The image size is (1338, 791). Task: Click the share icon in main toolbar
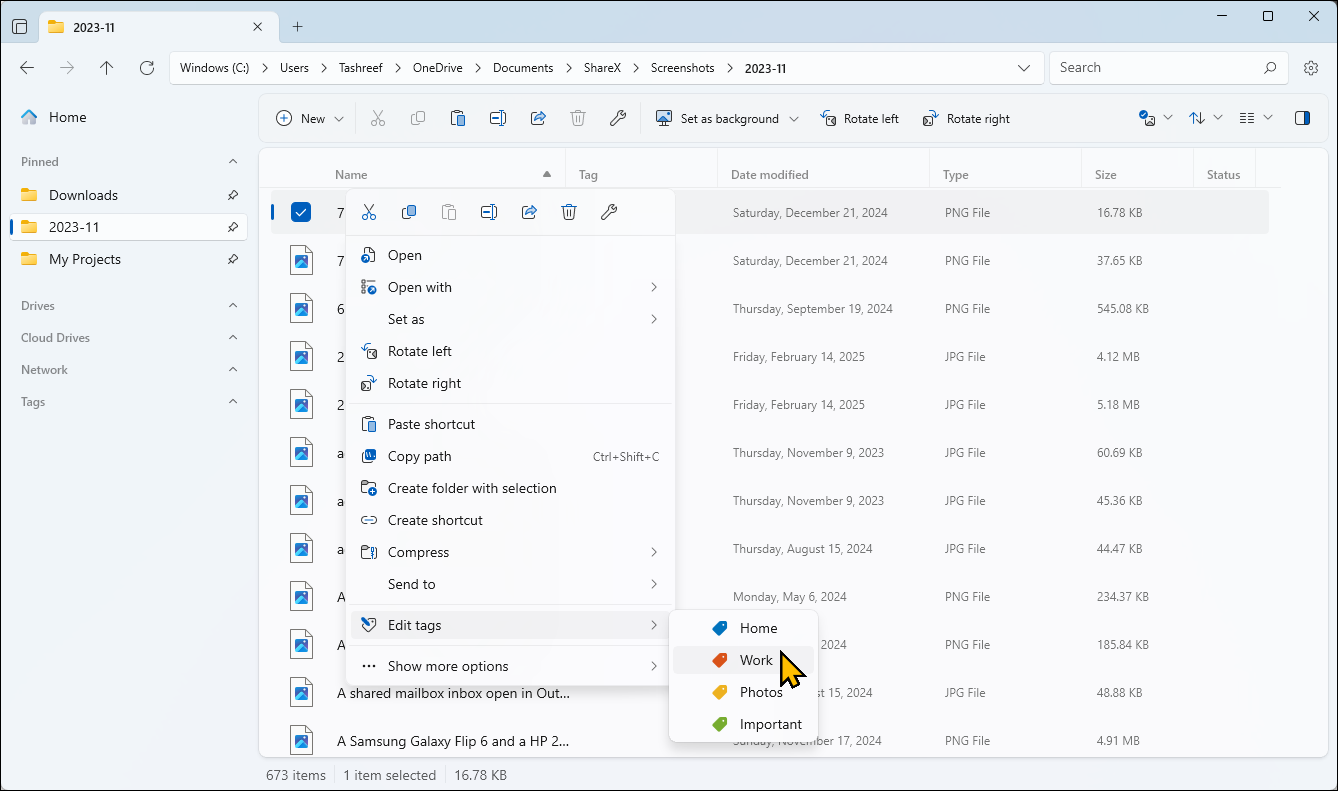pyautogui.click(x=538, y=118)
